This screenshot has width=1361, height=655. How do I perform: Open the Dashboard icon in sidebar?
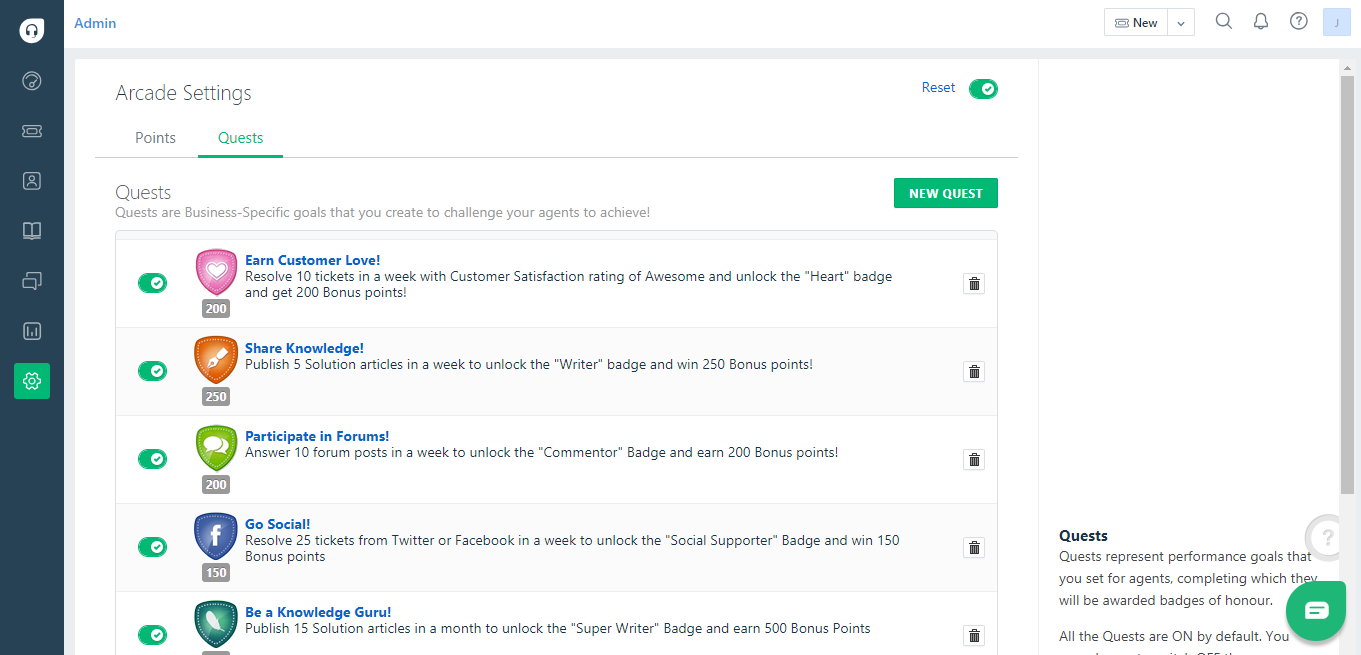pyautogui.click(x=32, y=81)
